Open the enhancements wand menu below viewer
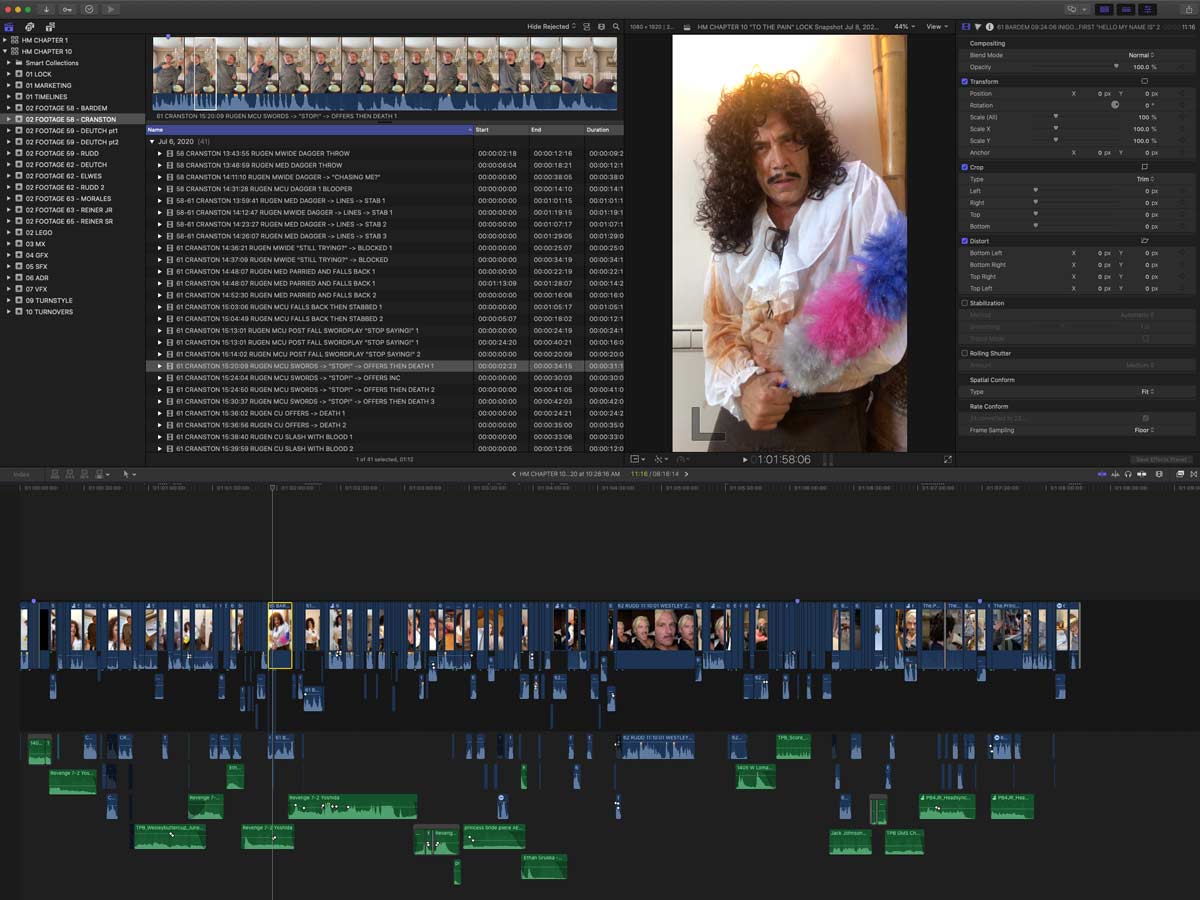Image resolution: width=1200 pixels, height=900 pixels. tap(661, 459)
